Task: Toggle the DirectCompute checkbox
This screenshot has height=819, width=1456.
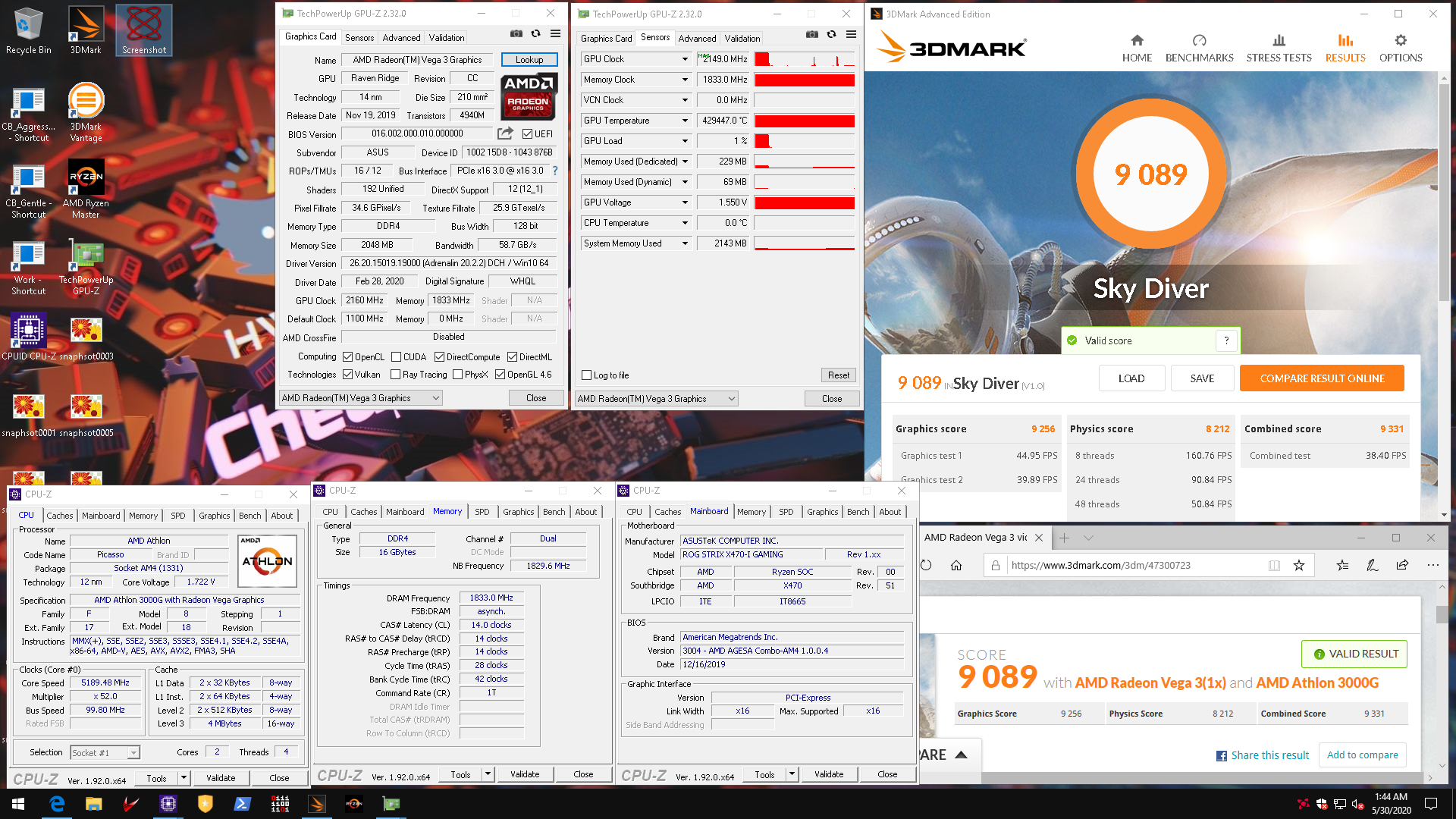Action: coord(439,357)
